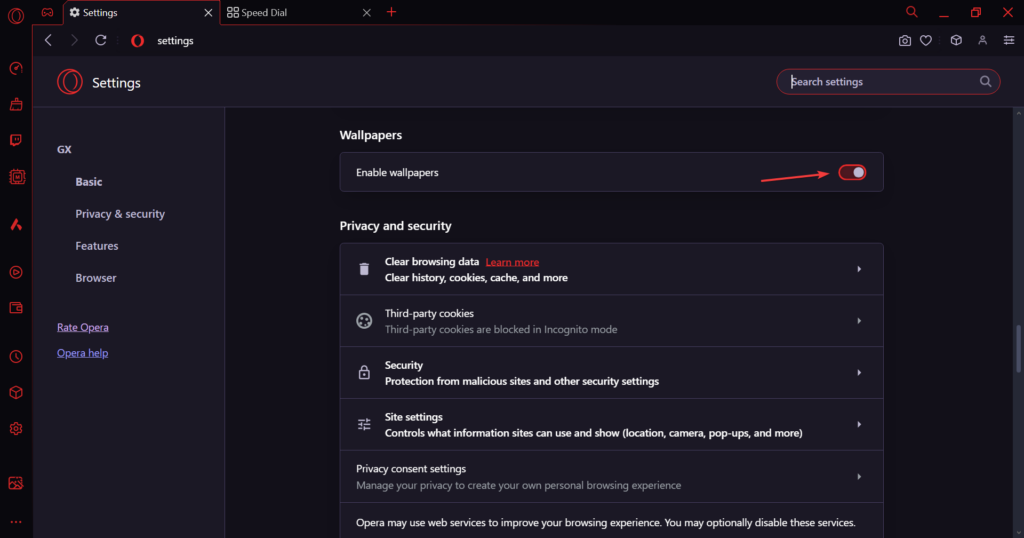Select Features section in sidebar
The height and width of the screenshot is (538, 1024).
point(97,245)
